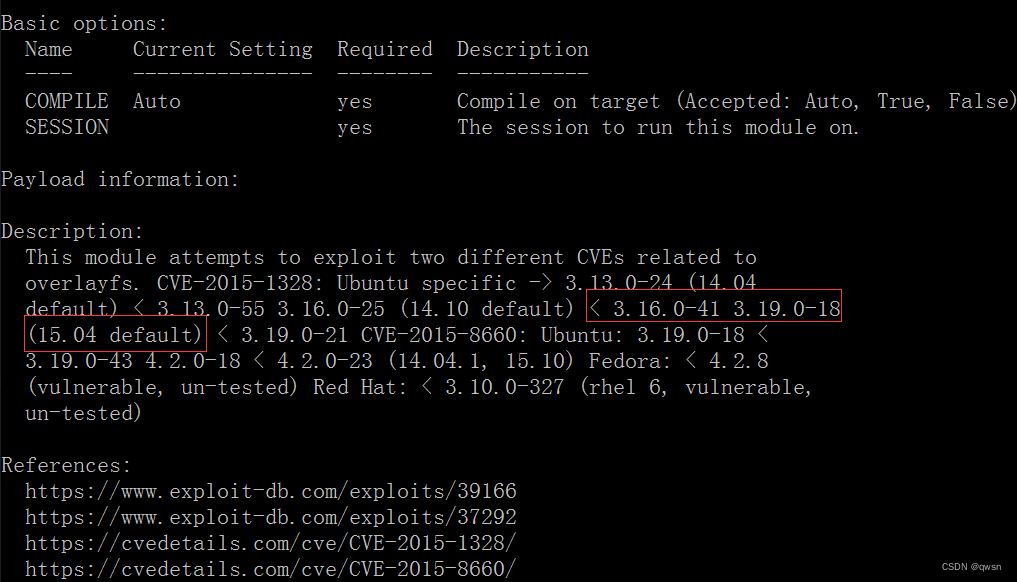Click the "Required" column header
1017x582 pixels.
click(384, 49)
